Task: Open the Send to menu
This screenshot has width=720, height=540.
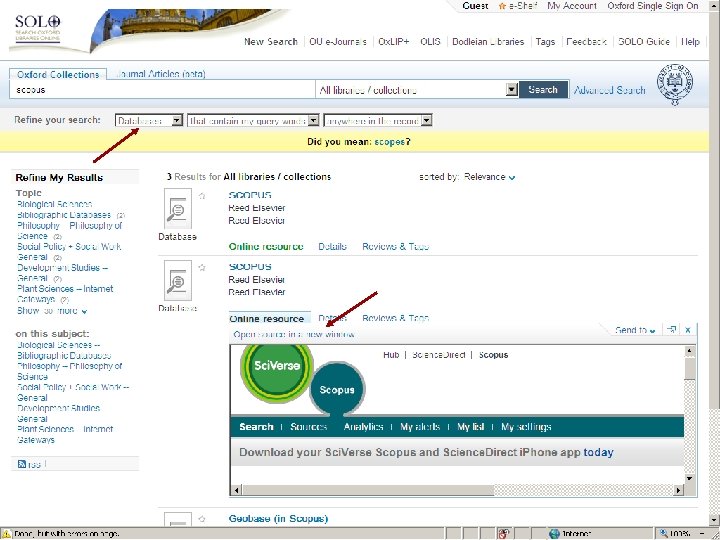Action: 635,330
